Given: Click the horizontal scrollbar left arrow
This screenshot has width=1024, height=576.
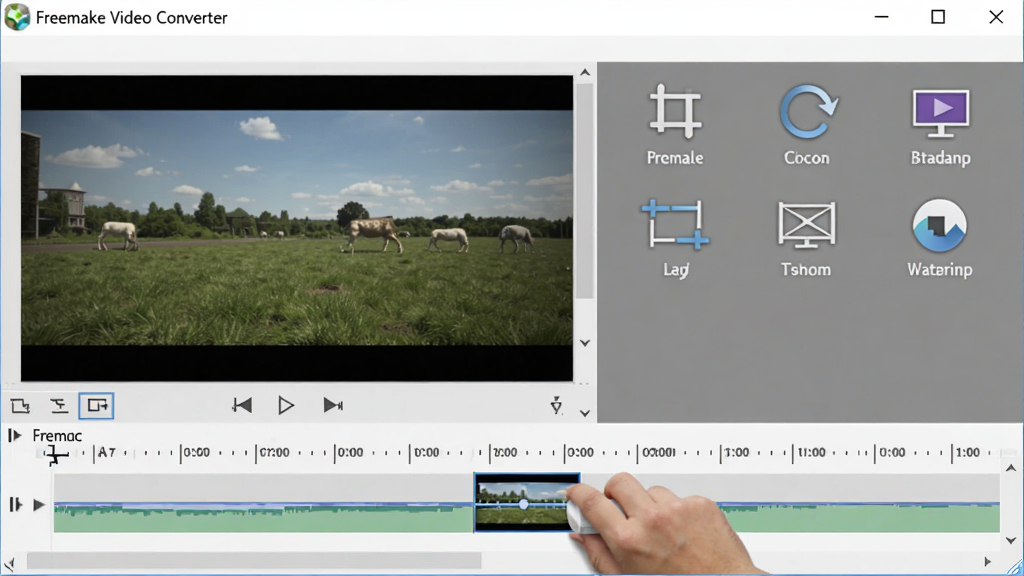Looking at the screenshot, I should click(x=9, y=563).
